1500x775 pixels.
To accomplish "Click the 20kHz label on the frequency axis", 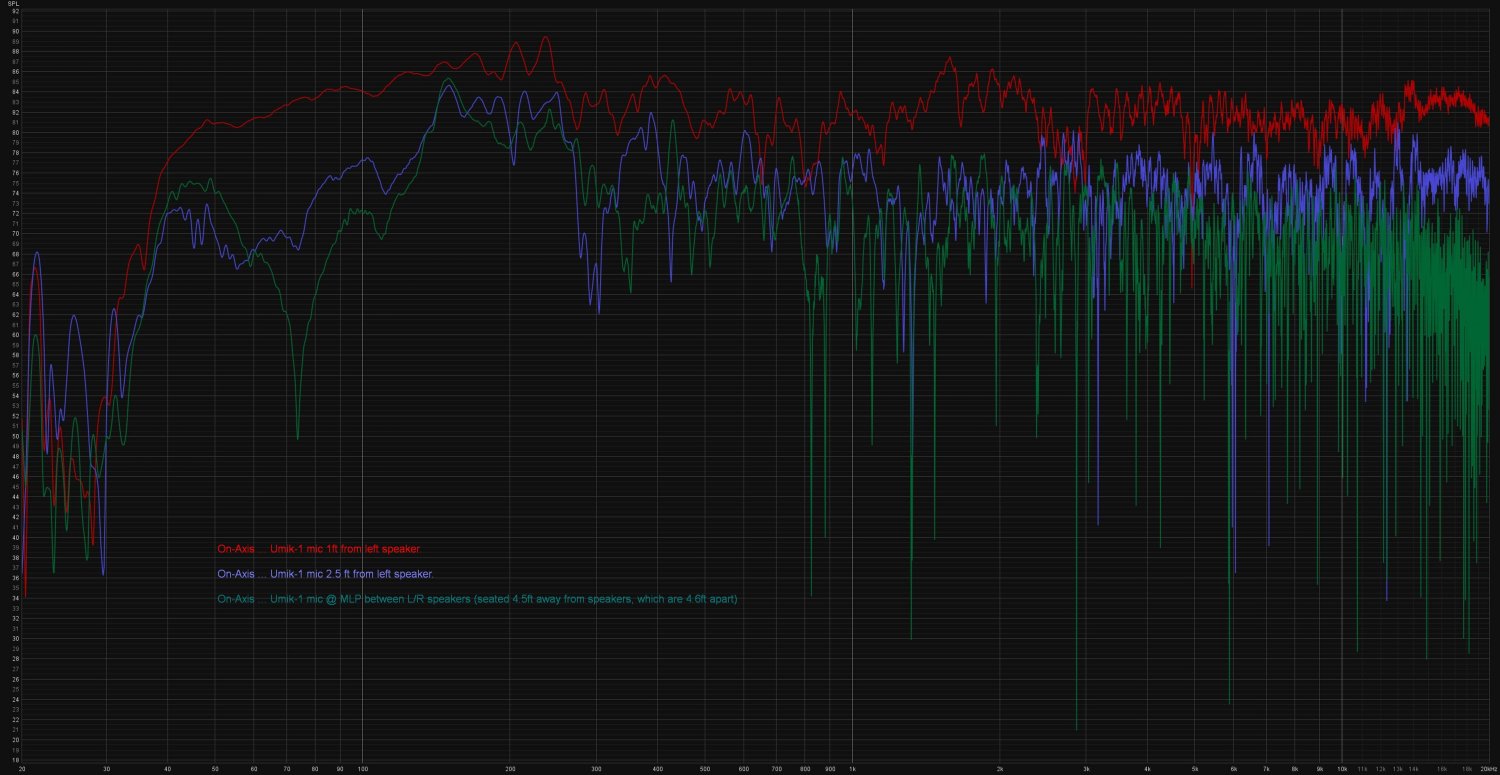I will [1488, 769].
